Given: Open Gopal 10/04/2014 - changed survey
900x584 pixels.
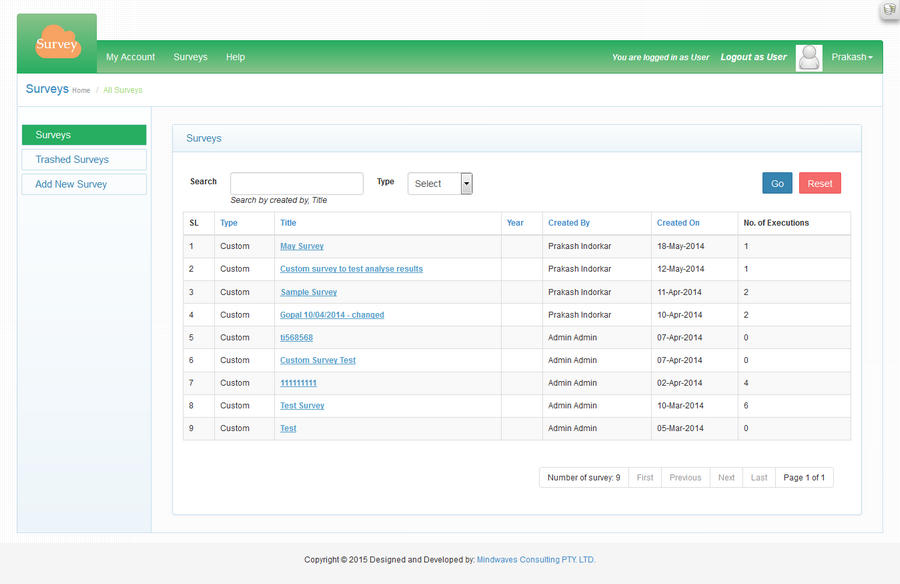Looking at the screenshot, I should click(332, 315).
